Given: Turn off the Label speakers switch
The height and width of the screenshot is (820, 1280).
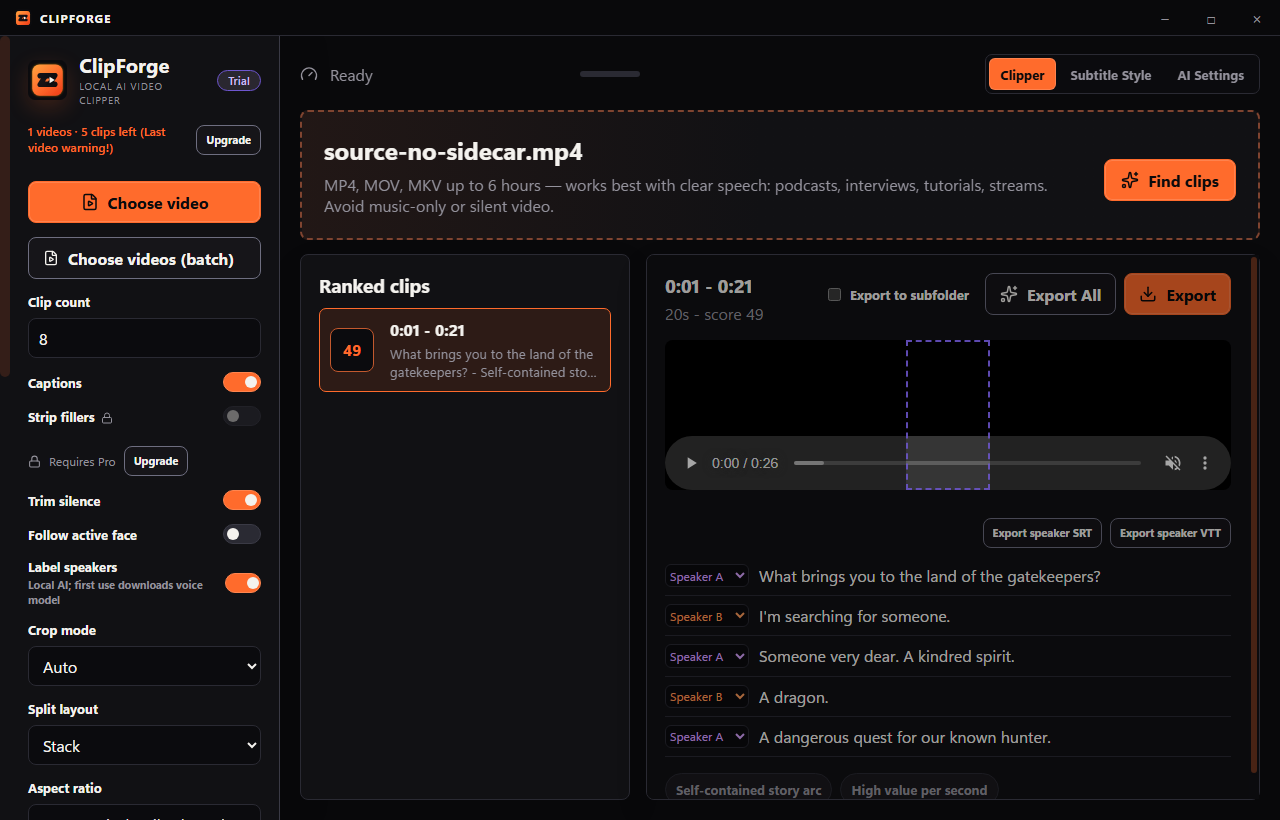Looking at the screenshot, I should [242, 582].
